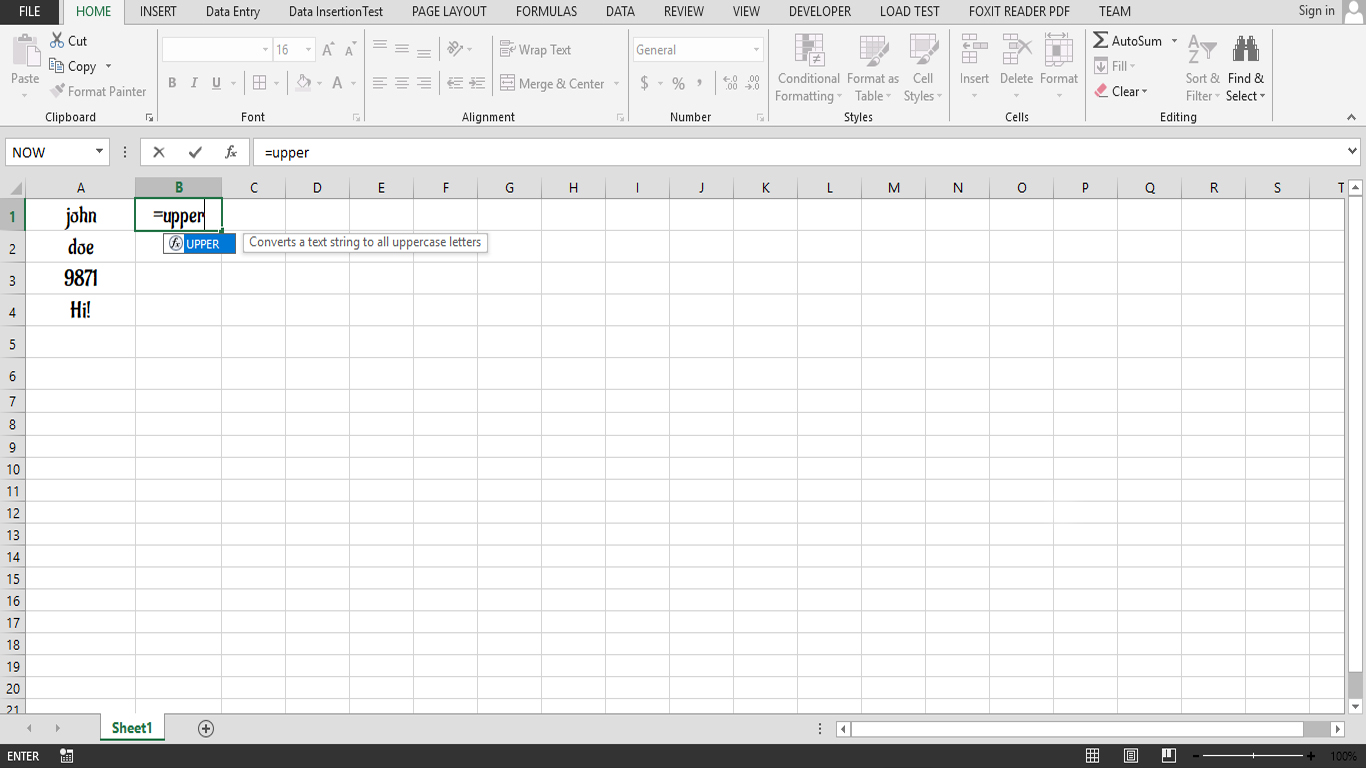1366x768 pixels.
Task: Switch to Page Layout view icon
Action: click(1130, 756)
